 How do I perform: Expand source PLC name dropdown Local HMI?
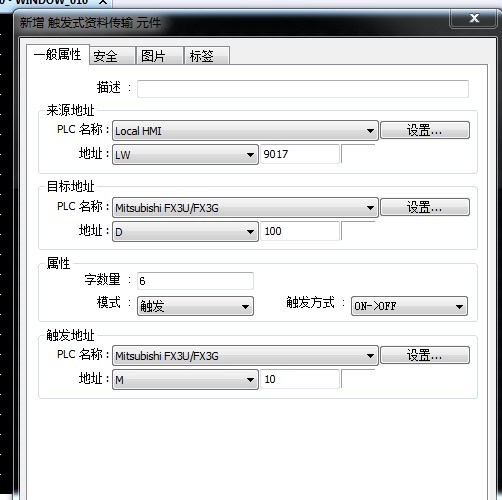(245, 131)
